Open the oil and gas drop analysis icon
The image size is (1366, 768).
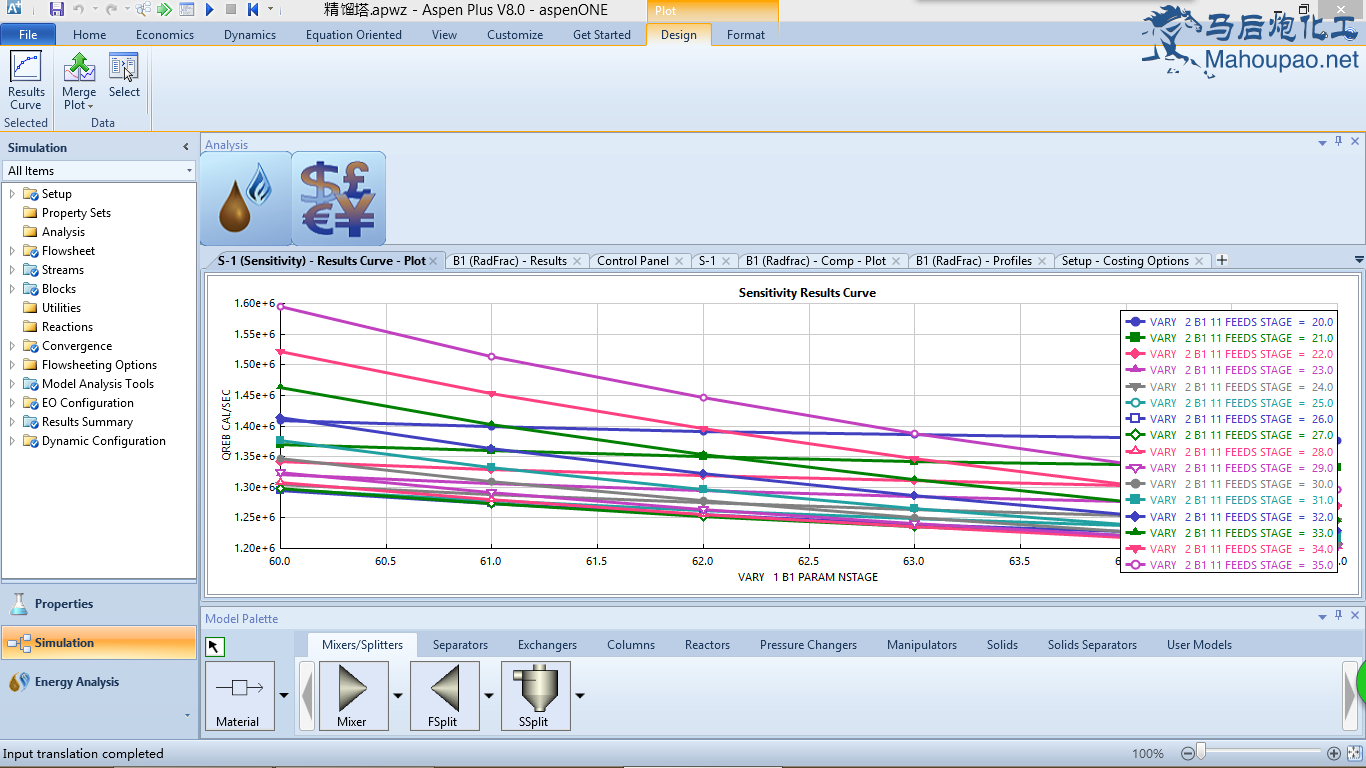(x=246, y=198)
